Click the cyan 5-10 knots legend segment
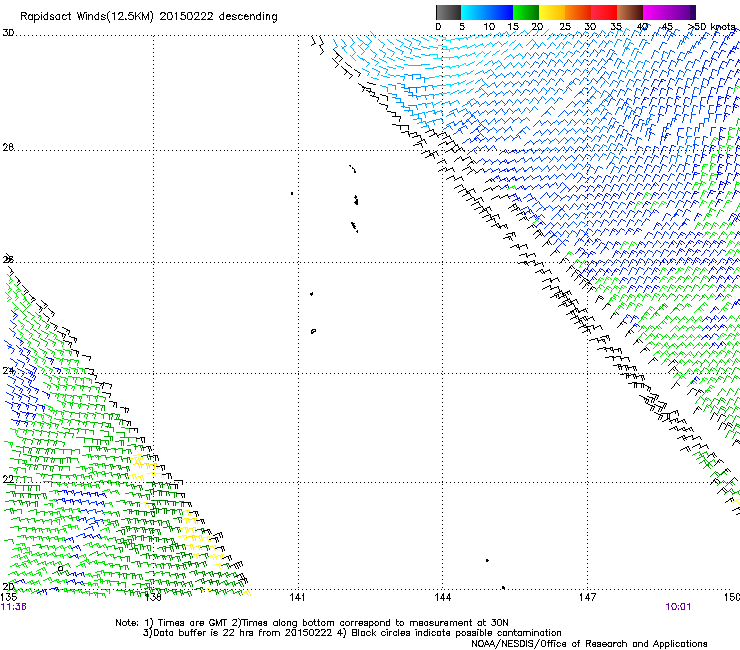Screen dimensions: 740x650 coord(474,12)
